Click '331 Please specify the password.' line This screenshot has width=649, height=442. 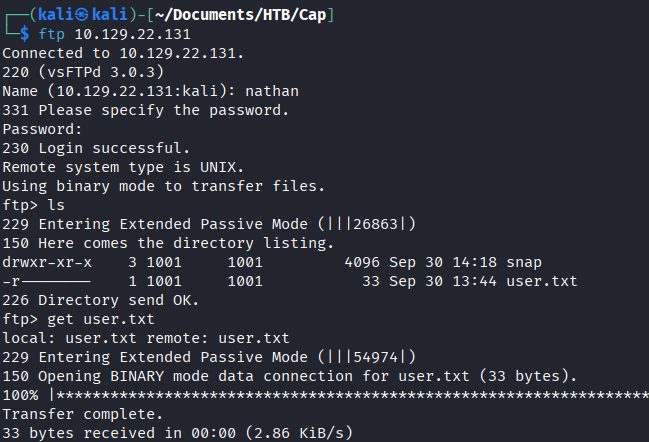coord(145,109)
